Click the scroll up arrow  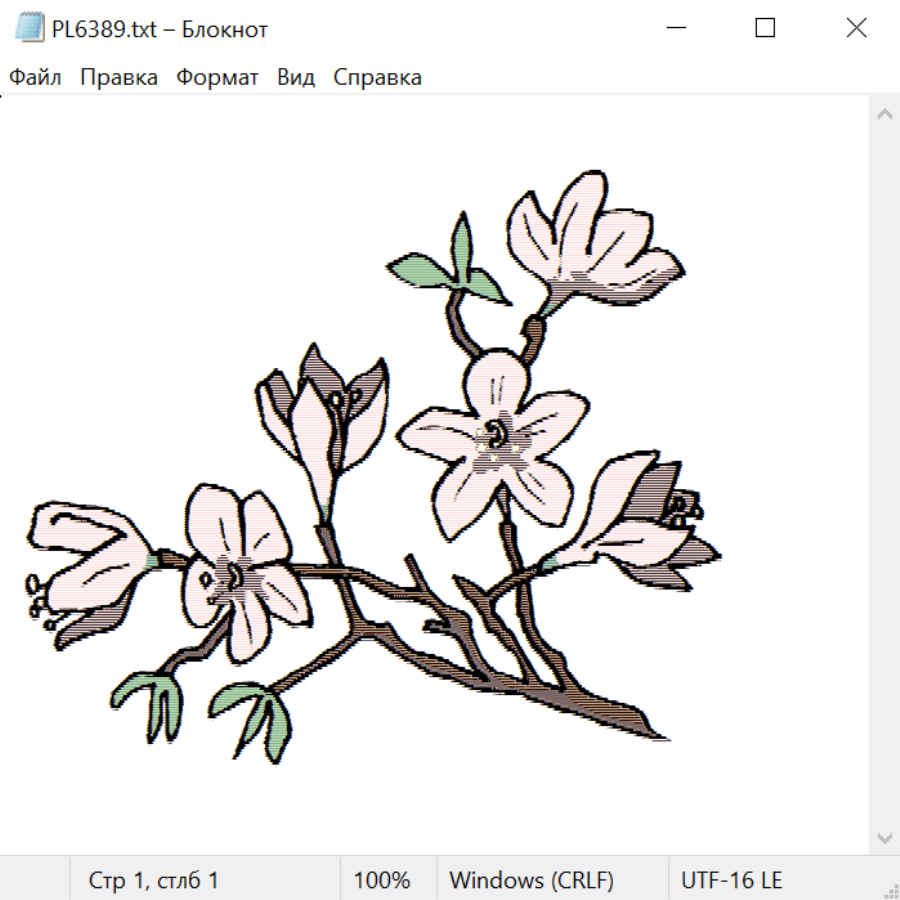[884, 115]
